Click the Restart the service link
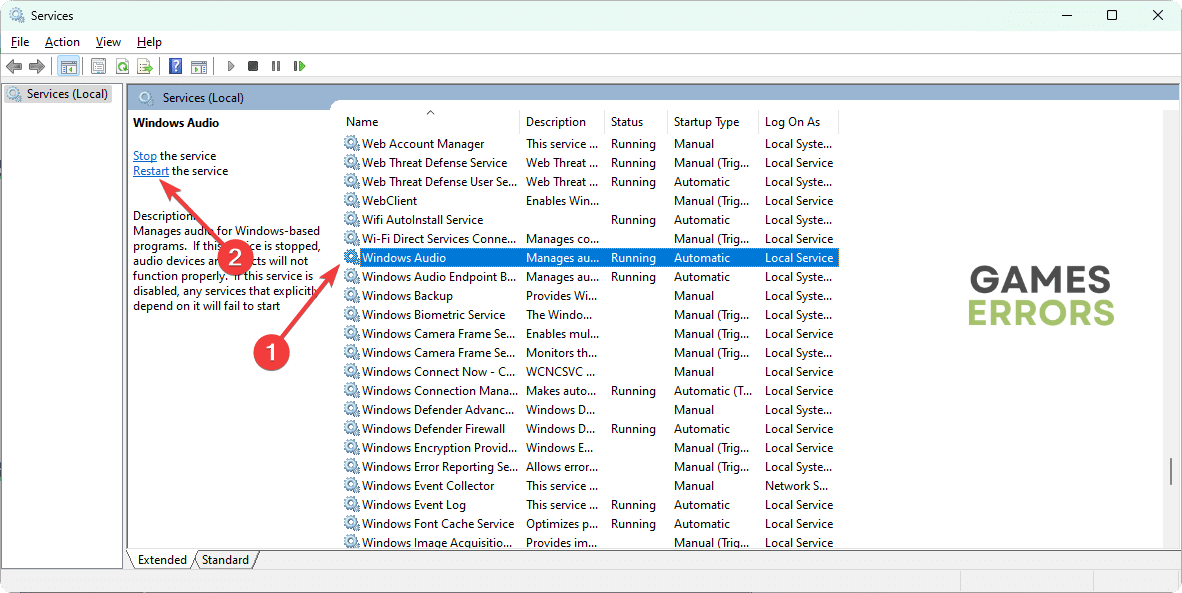1182x593 pixels. point(151,171)
